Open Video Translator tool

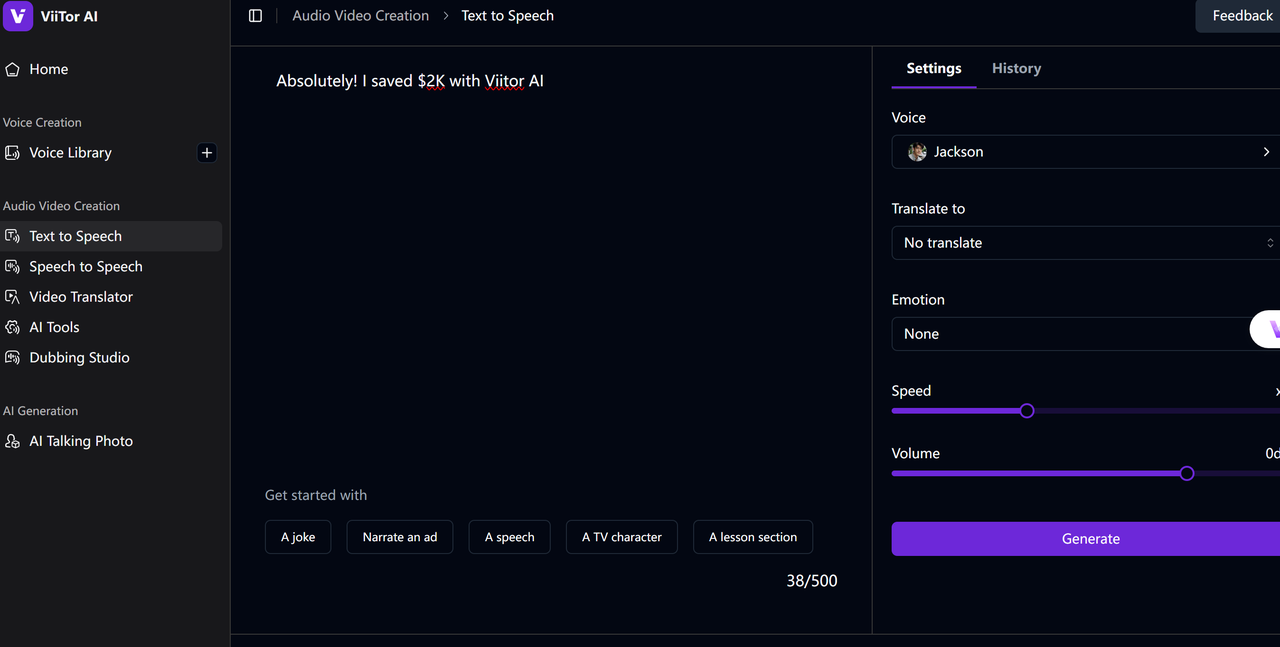pos(80,297)
